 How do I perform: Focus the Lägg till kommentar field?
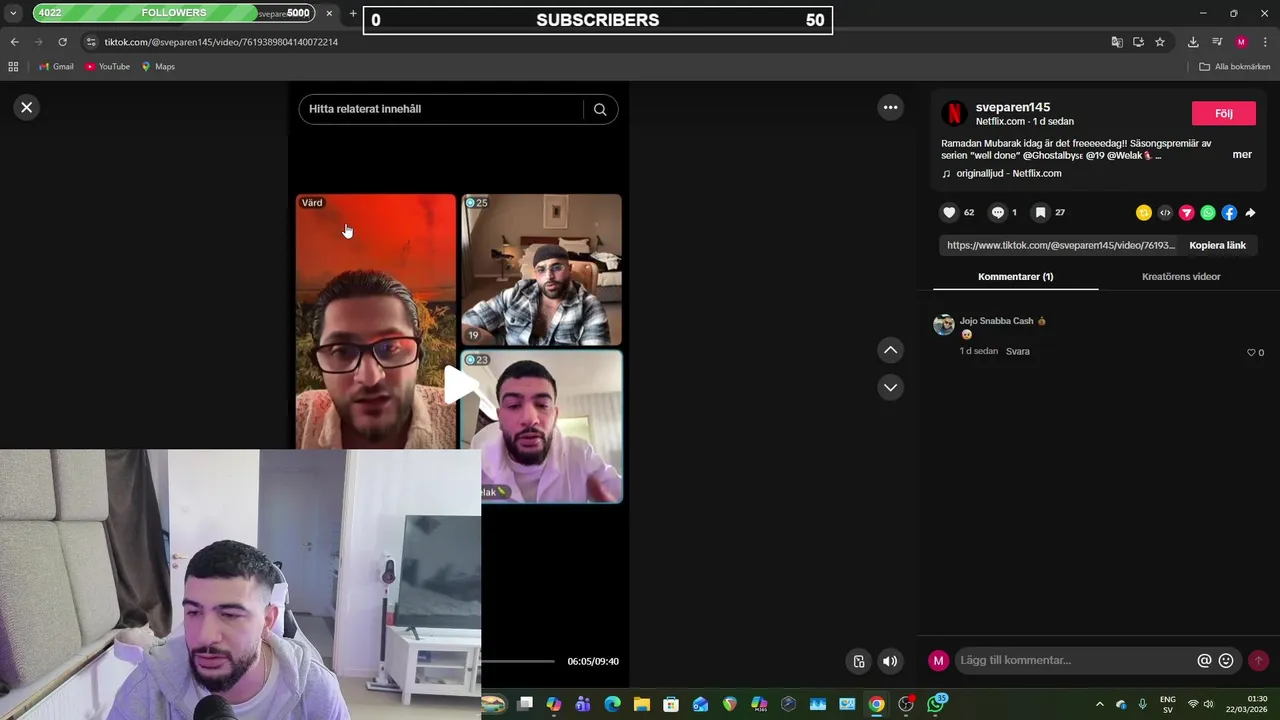(1075, 660)
